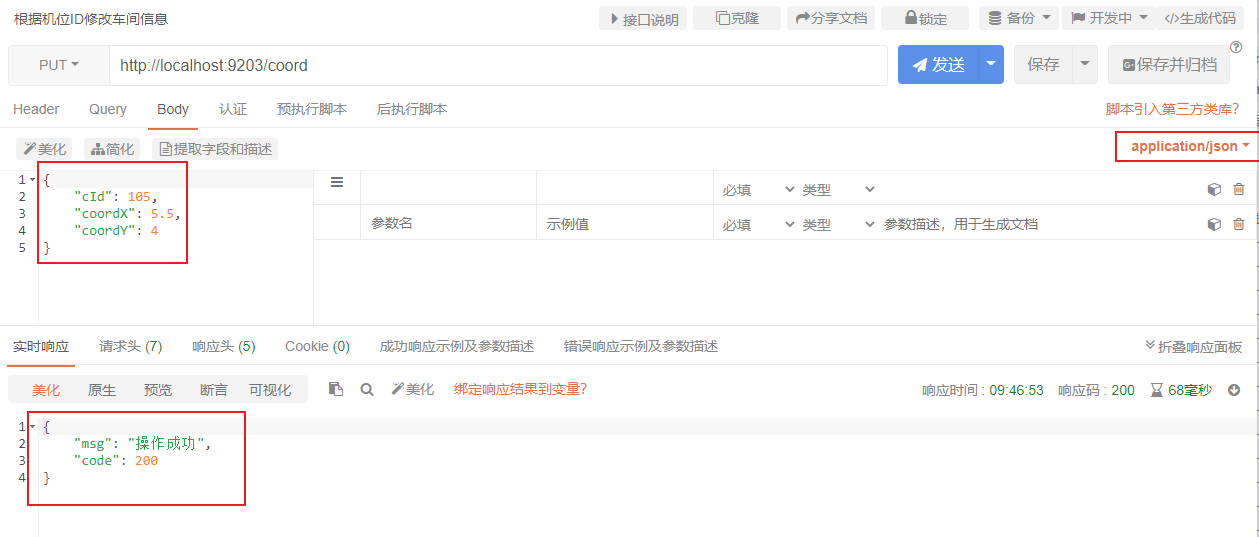Switch to the Header tab
This screenshot has width=1259, height=537.
pos(36,109)
